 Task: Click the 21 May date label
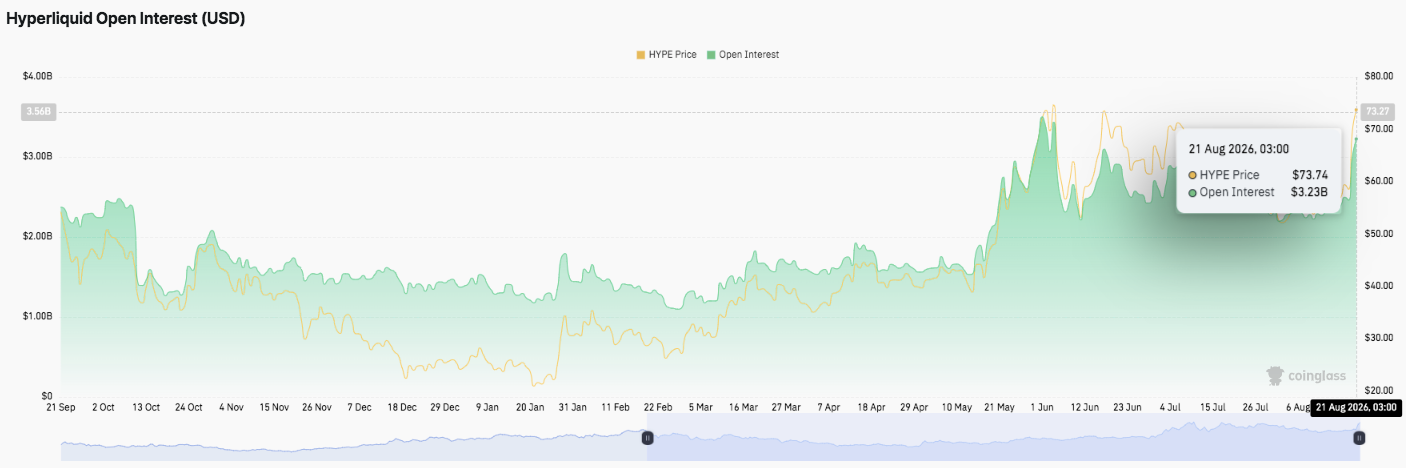click(x=999, y=408)
